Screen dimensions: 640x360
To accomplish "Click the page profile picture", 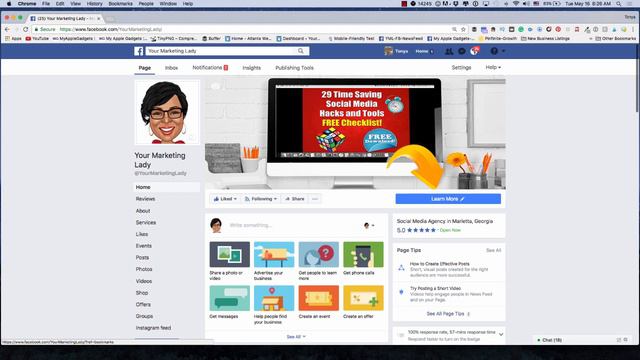I will tap(167, 112).
